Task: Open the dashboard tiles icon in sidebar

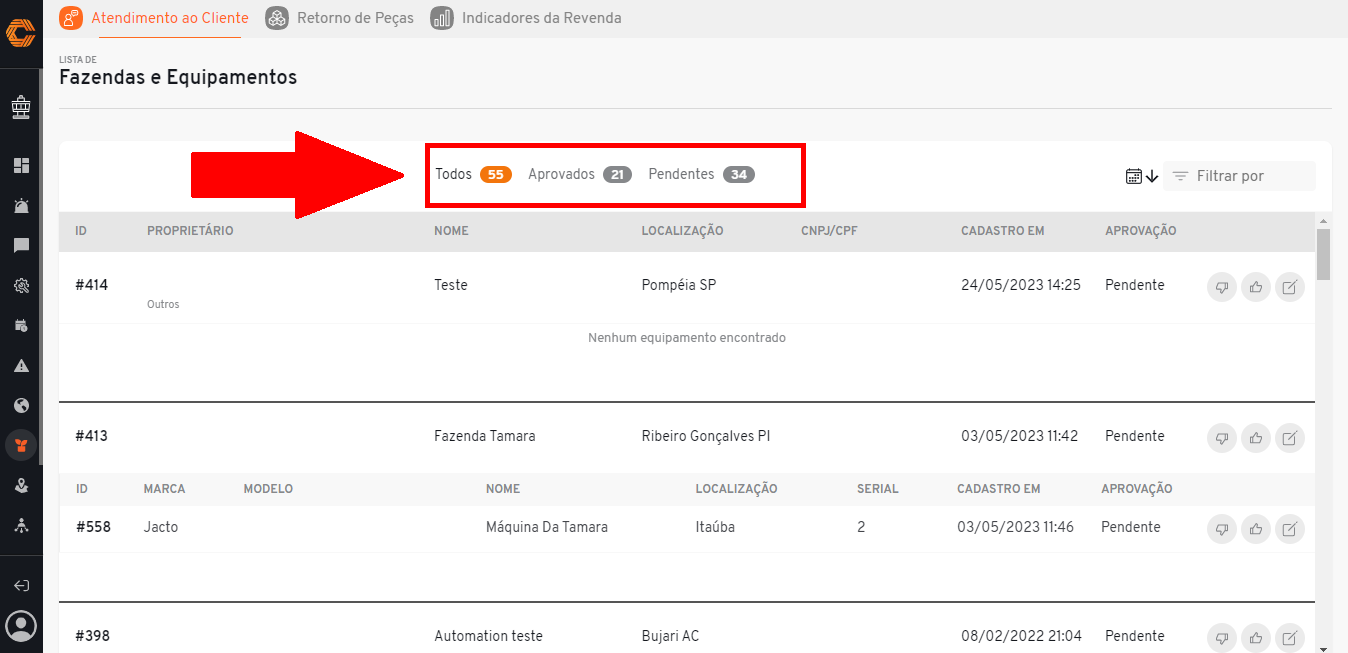Action: point(21,165)
